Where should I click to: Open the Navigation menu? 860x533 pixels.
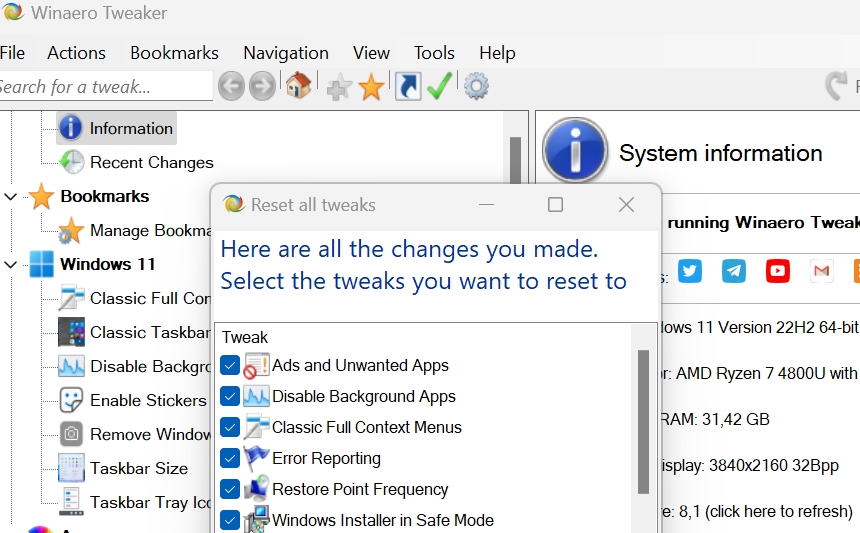click(286, 53)
